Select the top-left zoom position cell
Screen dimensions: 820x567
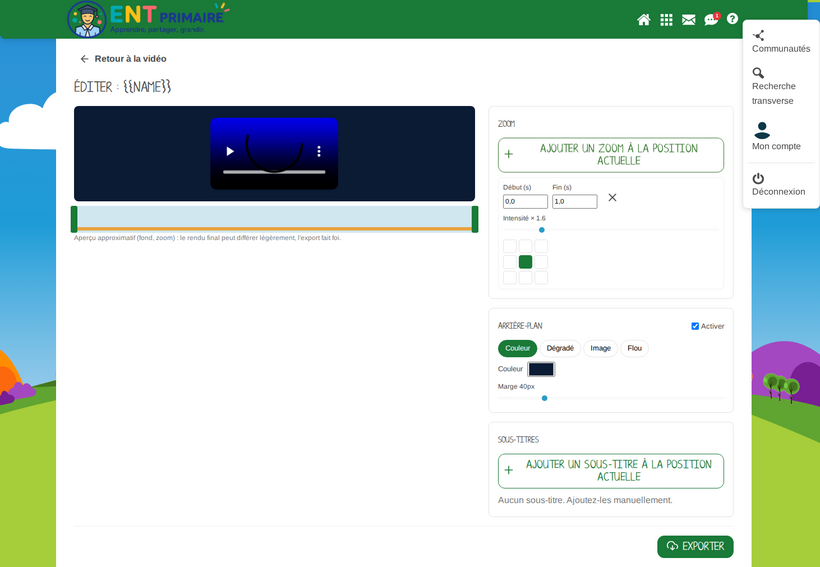(510, 246)
